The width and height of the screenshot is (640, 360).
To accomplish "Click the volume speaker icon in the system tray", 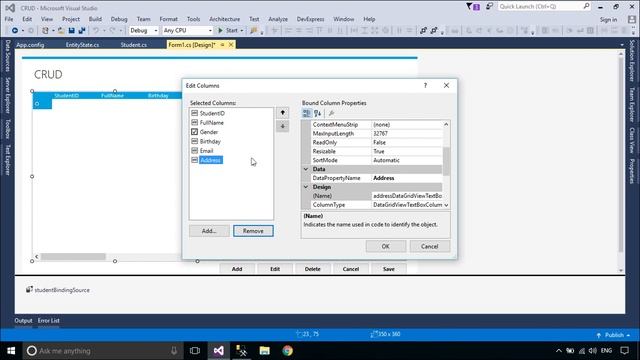I will (593, 351).
